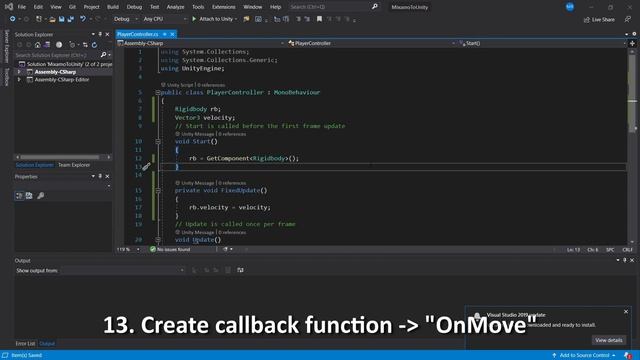640x360 pixels.
Task: Click the Live Share button
Action: pyautogui.click(x=599, y=19)
